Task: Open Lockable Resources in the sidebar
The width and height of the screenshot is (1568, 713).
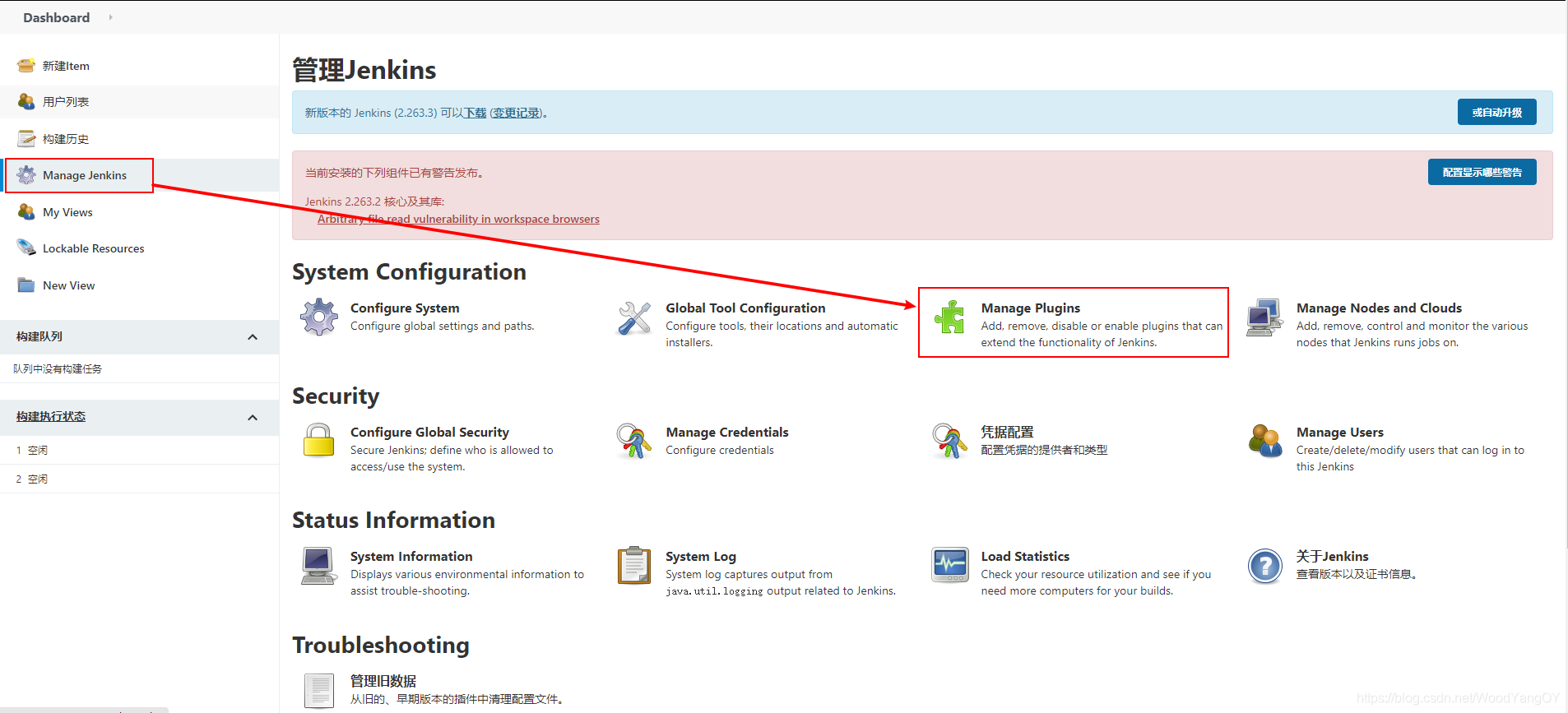Action: pos(93,248)
